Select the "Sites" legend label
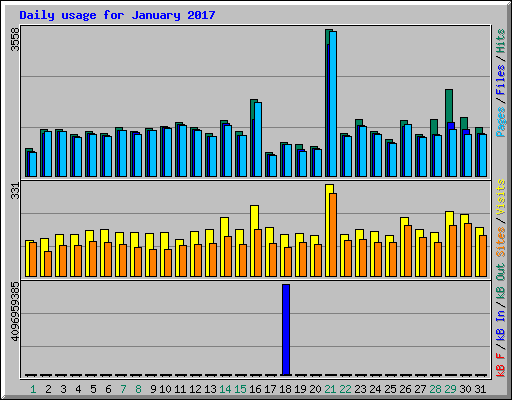 (501, 242)
